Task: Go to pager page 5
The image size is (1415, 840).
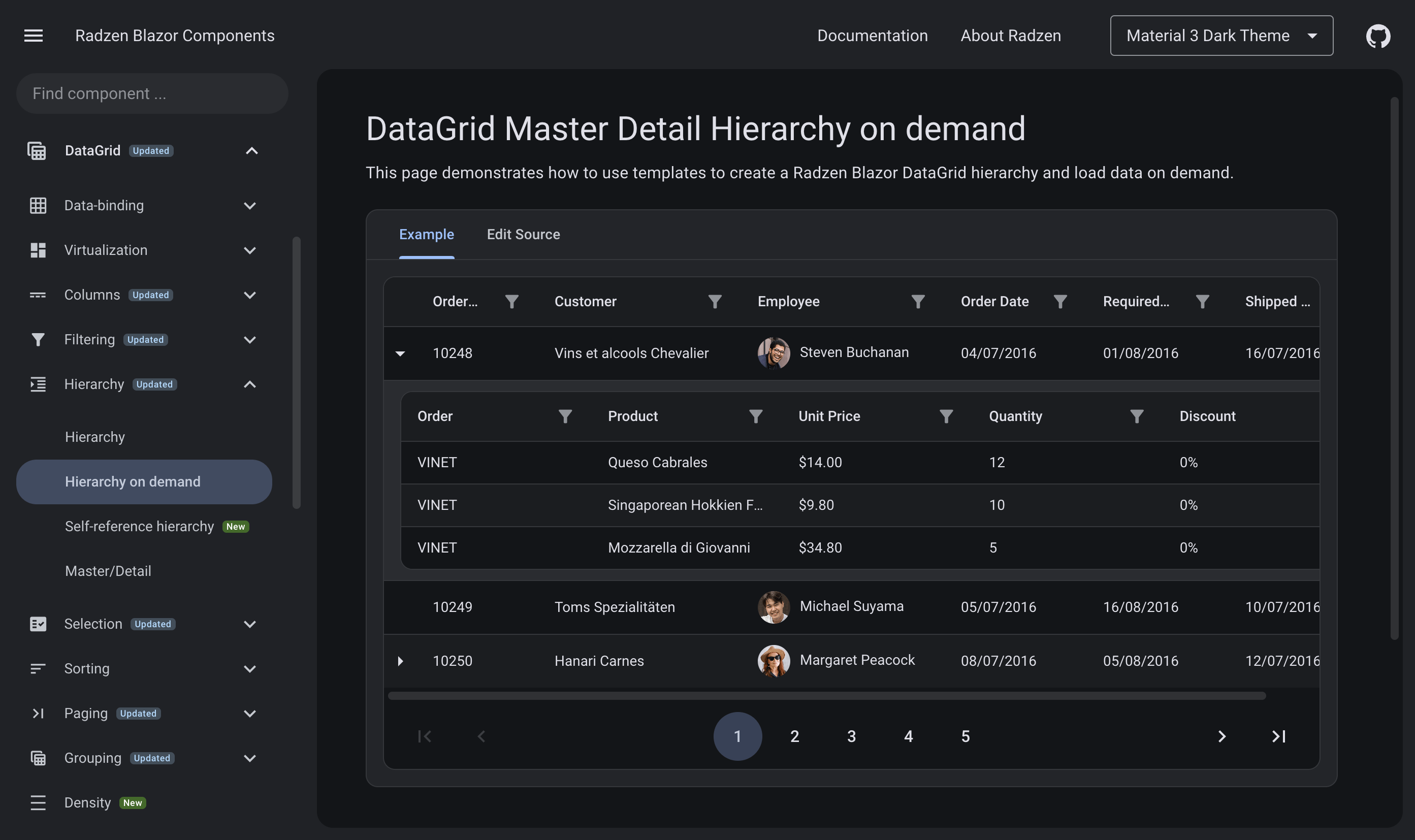Action: tap(965, 736)
